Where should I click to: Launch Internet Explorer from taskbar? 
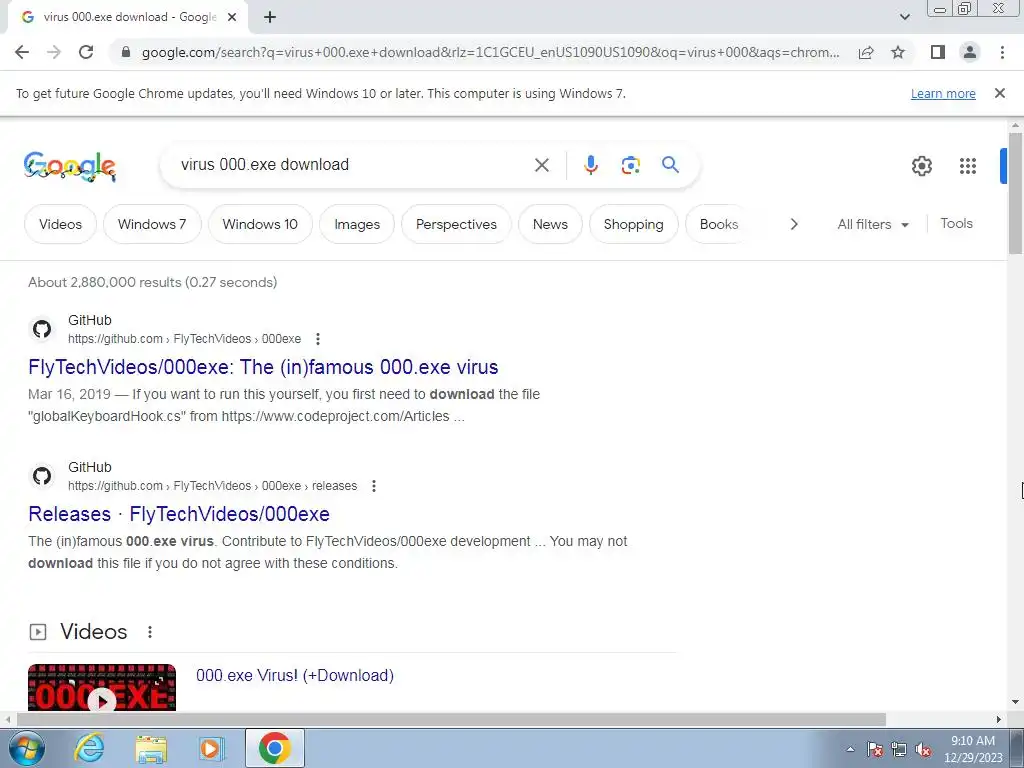89,748
